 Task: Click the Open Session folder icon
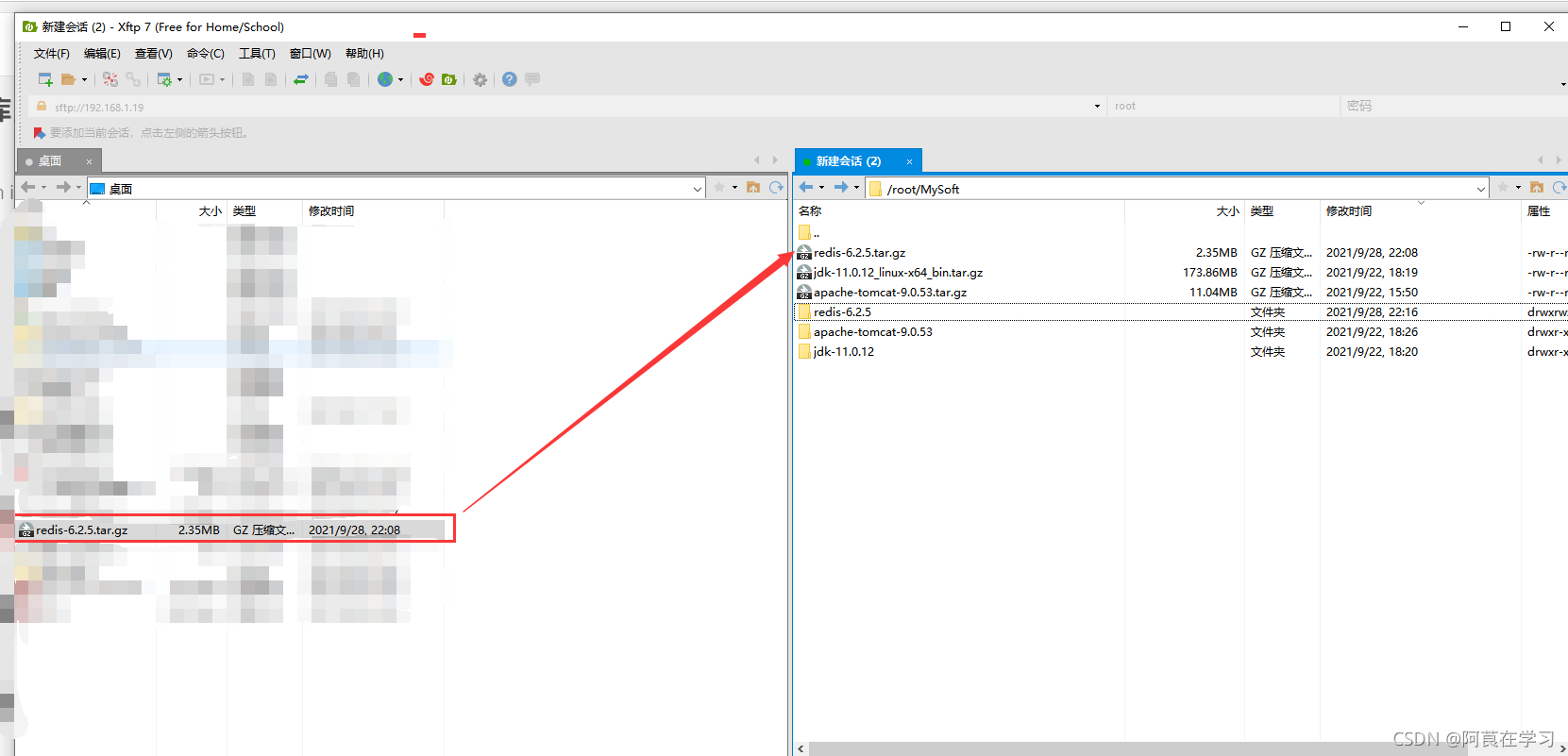coord(68,79)
